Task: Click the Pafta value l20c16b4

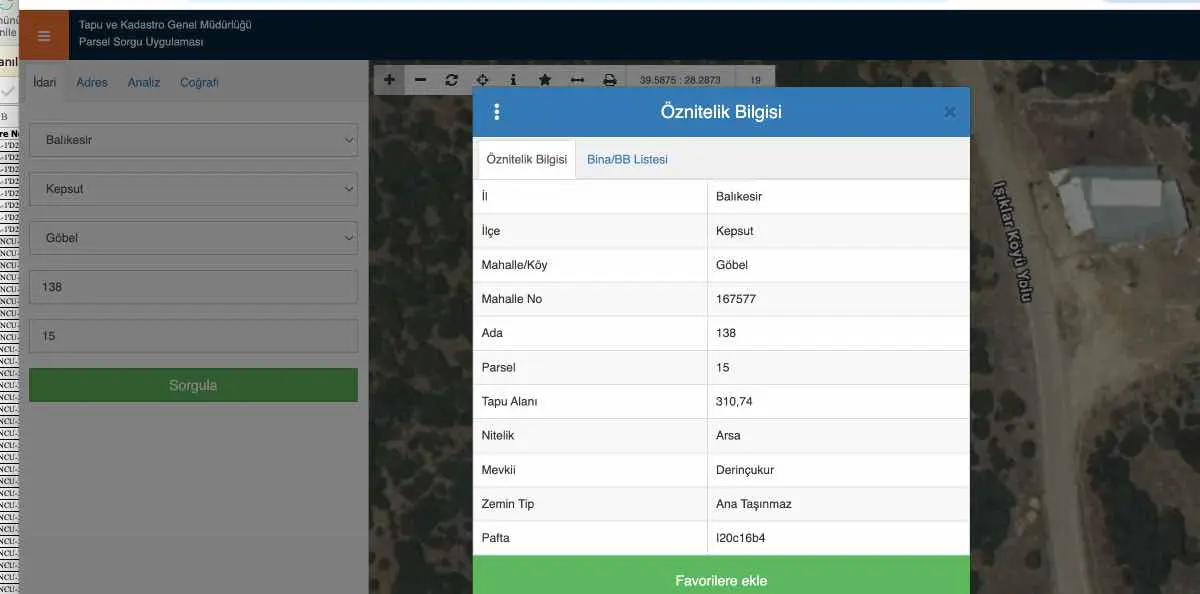Action: [741, 538]
